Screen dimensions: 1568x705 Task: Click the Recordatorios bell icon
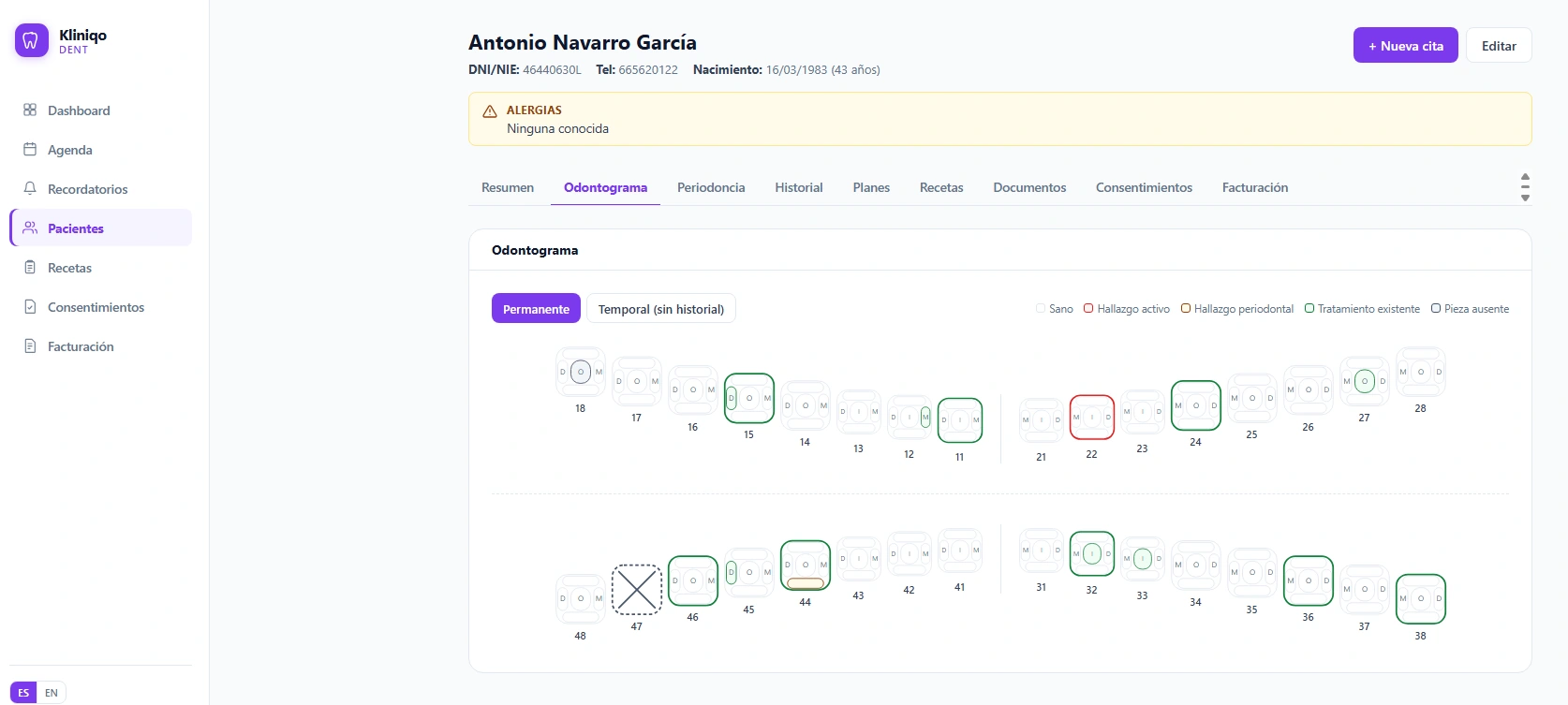[x=30, y=188]
